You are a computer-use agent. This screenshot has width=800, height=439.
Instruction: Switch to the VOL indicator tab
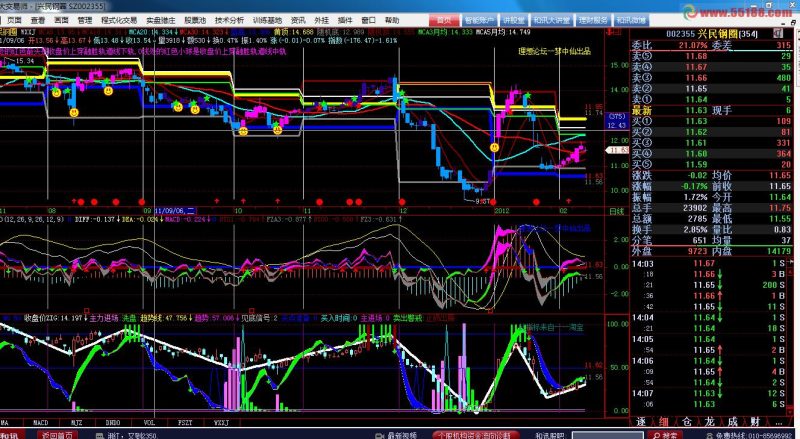149,423
